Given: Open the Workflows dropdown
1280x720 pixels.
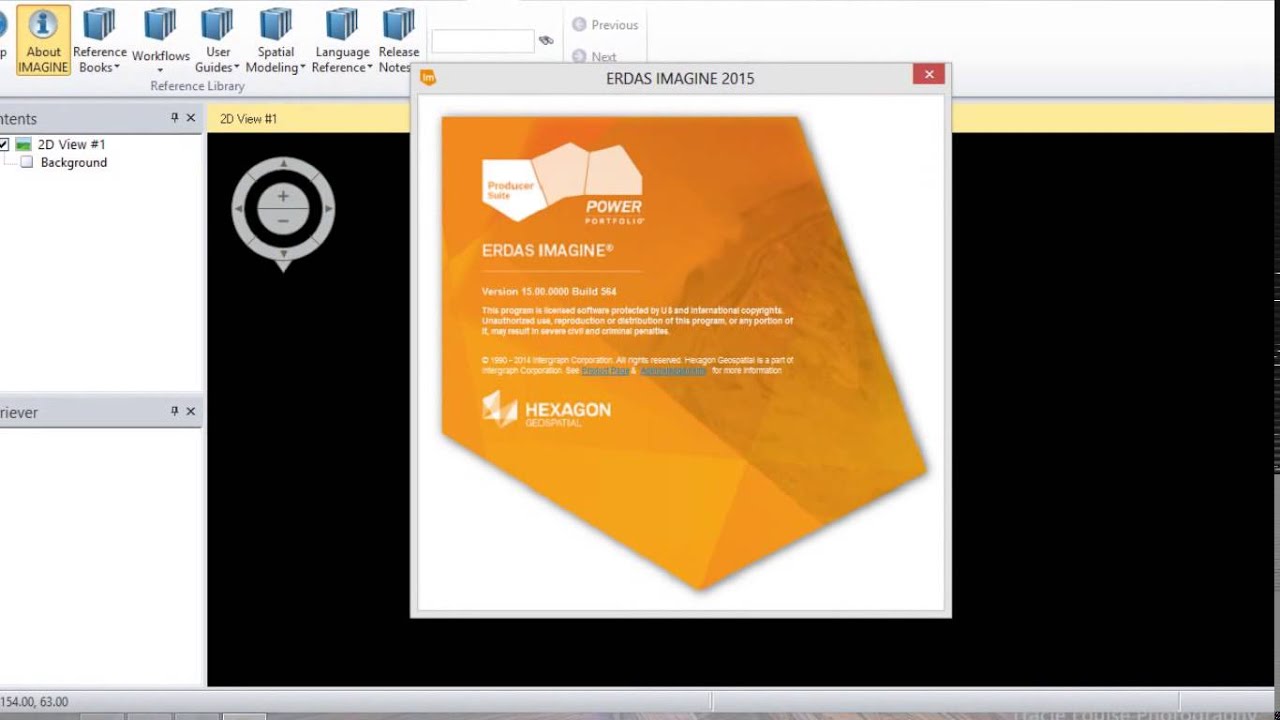Looking at the screenshot, I should (160, 40).
